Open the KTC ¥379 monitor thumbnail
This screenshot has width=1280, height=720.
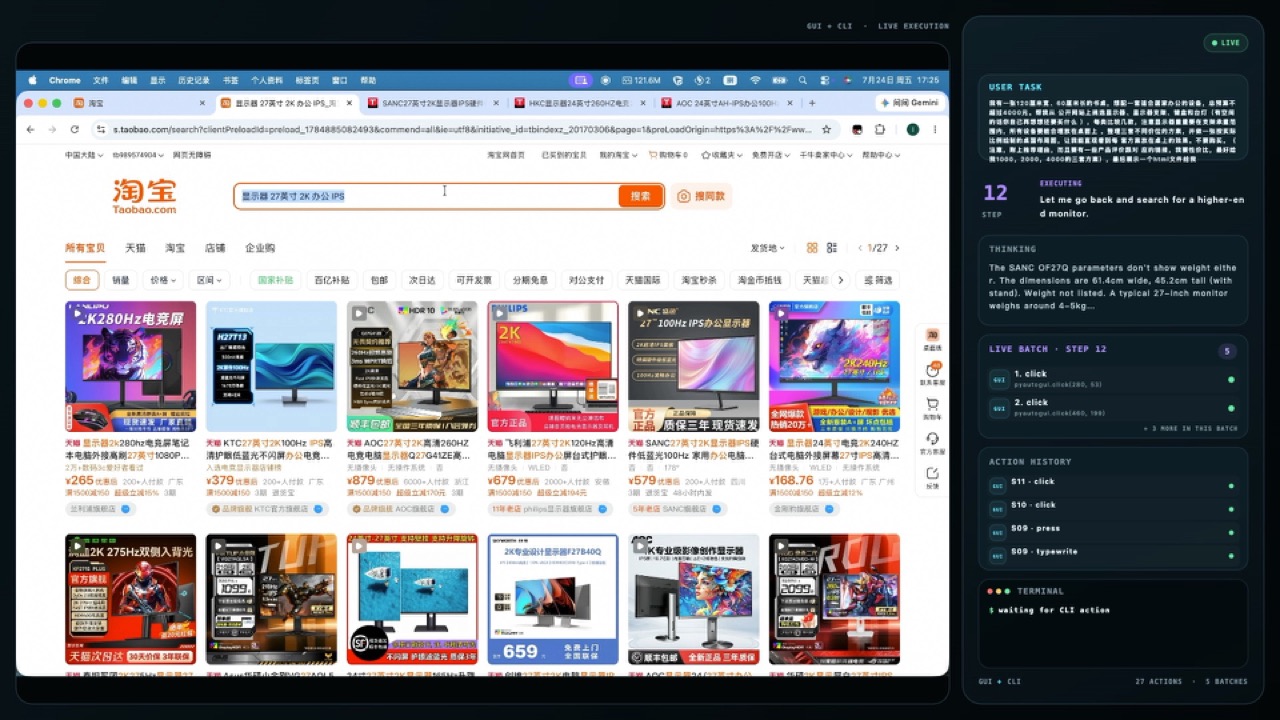pos(271,366)
